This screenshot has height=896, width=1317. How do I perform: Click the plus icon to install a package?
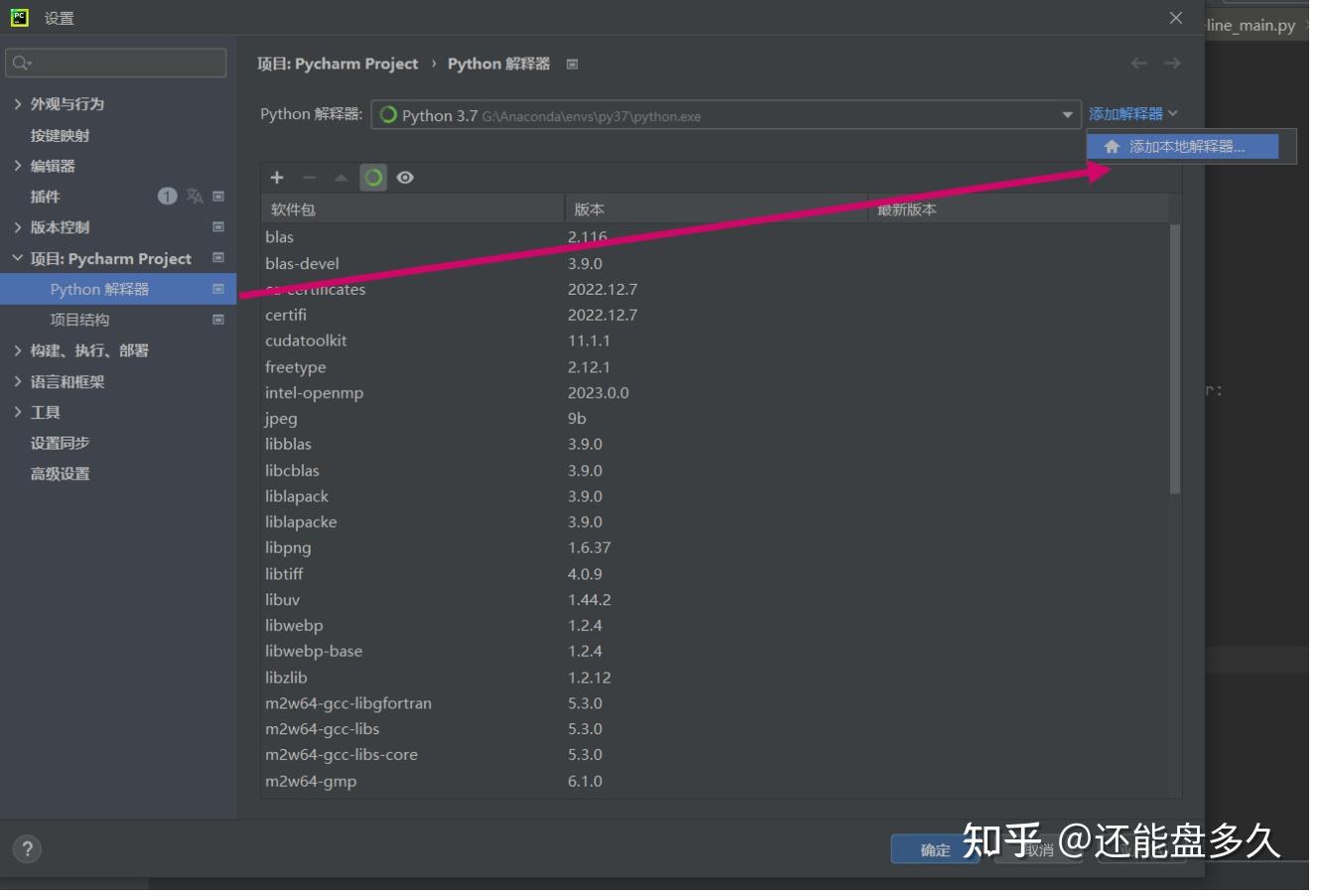(x=277, y=178)
